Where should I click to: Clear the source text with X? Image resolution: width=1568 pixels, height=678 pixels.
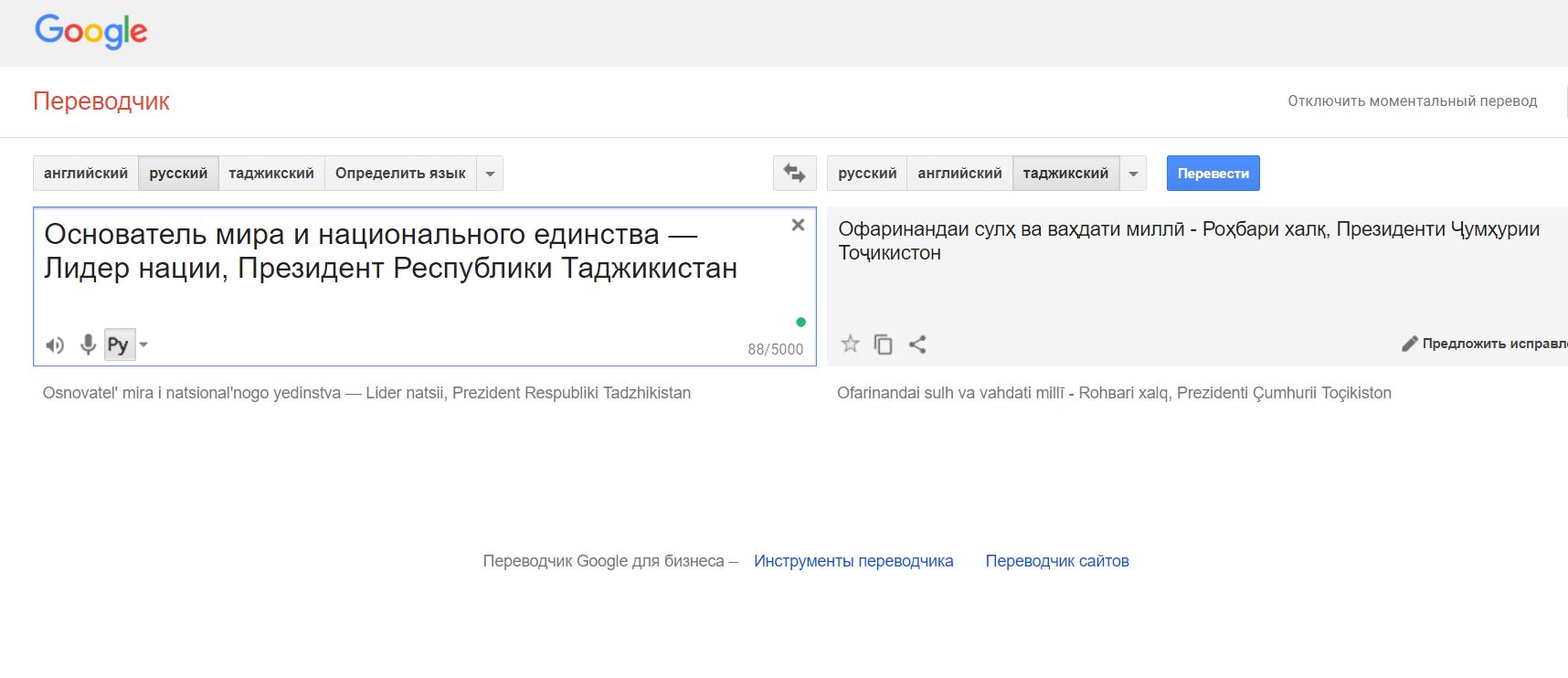[798, 225]
